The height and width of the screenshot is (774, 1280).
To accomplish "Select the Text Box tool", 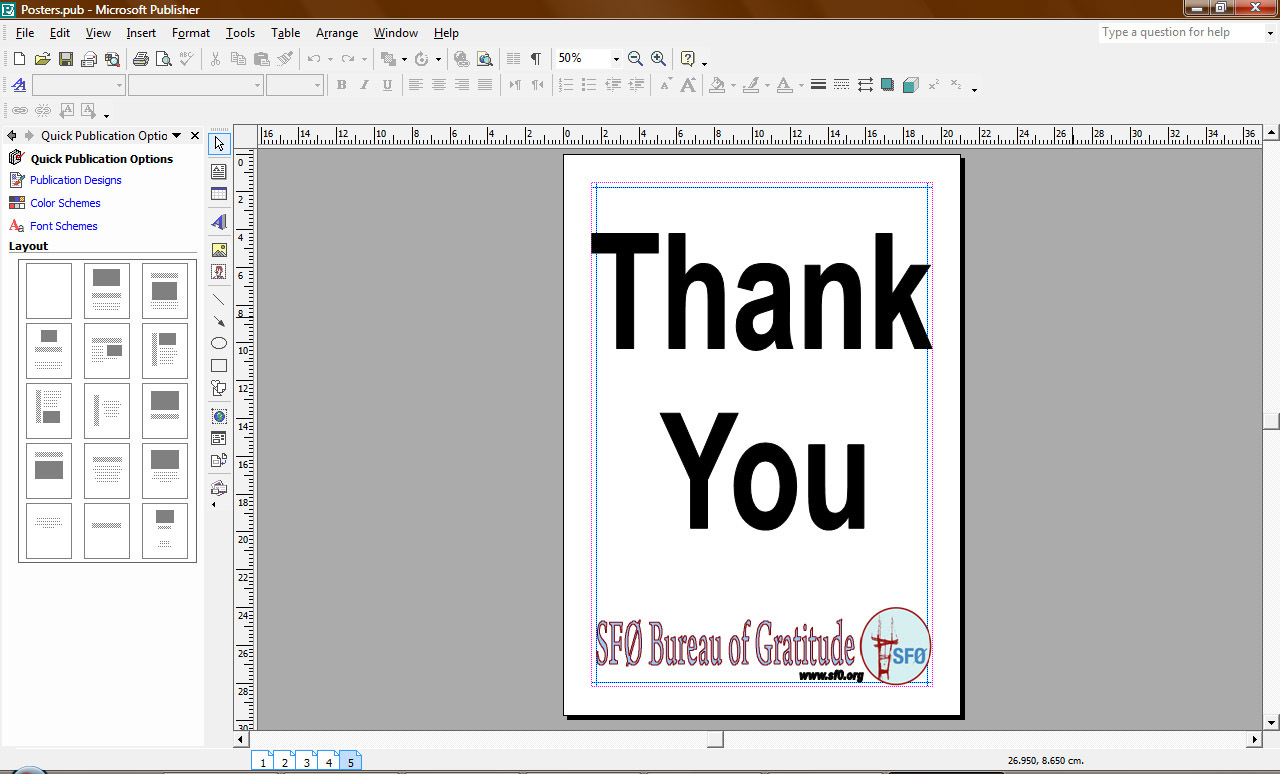I will (x=219, y=172).
